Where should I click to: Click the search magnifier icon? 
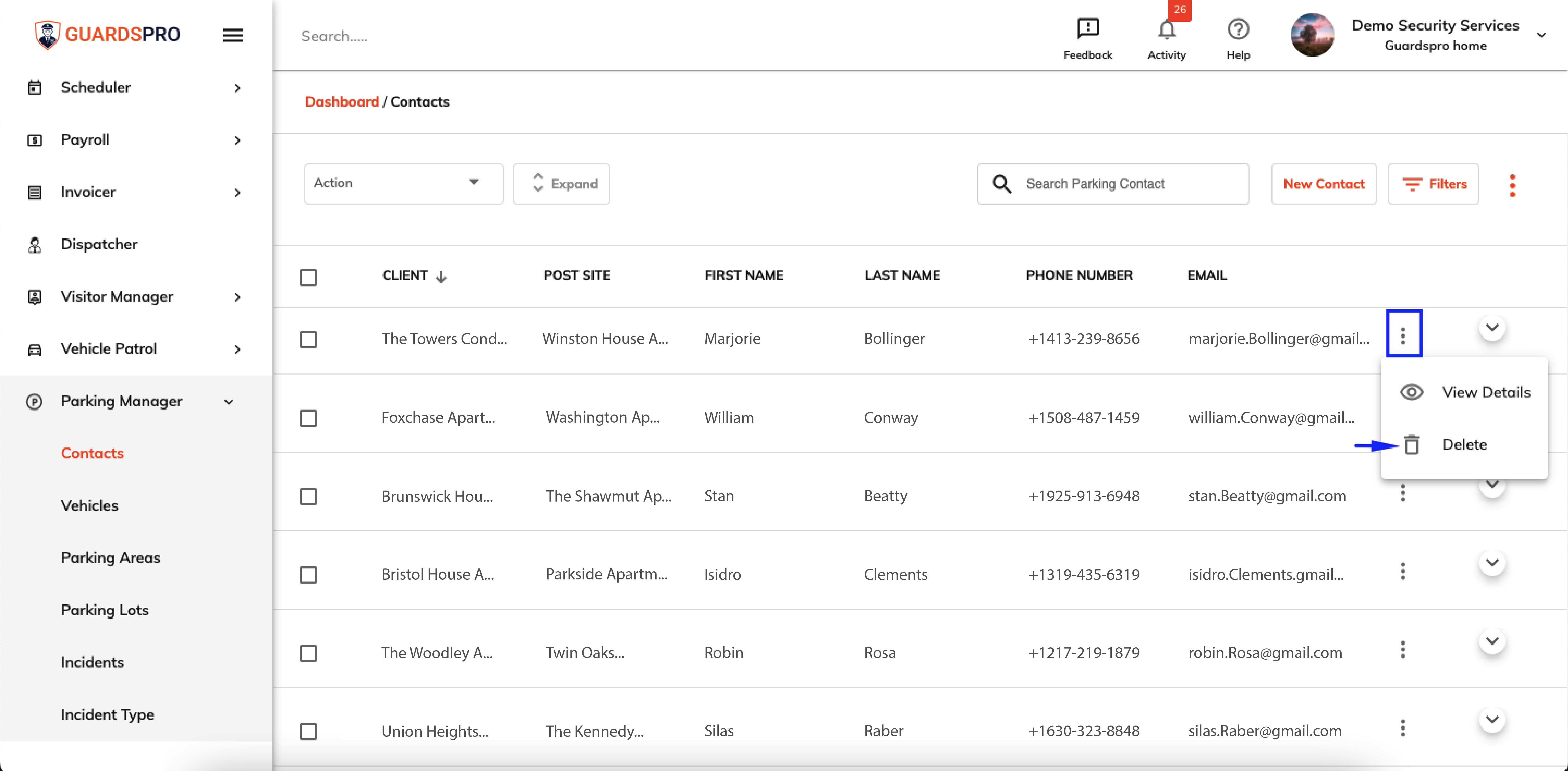tap(1001, 184)
